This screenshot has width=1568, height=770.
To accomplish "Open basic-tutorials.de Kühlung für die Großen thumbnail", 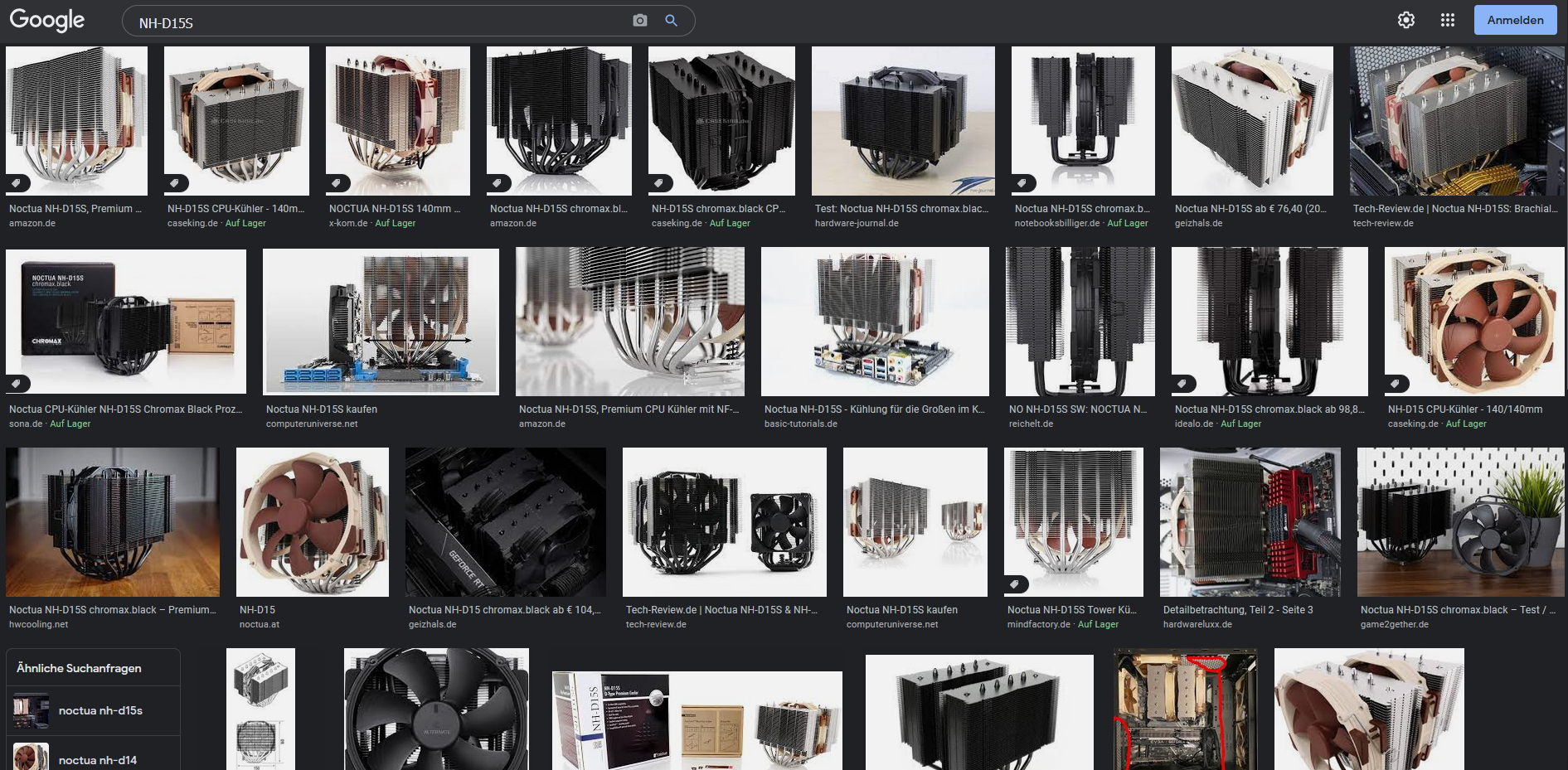I will (x=875, y=322).
